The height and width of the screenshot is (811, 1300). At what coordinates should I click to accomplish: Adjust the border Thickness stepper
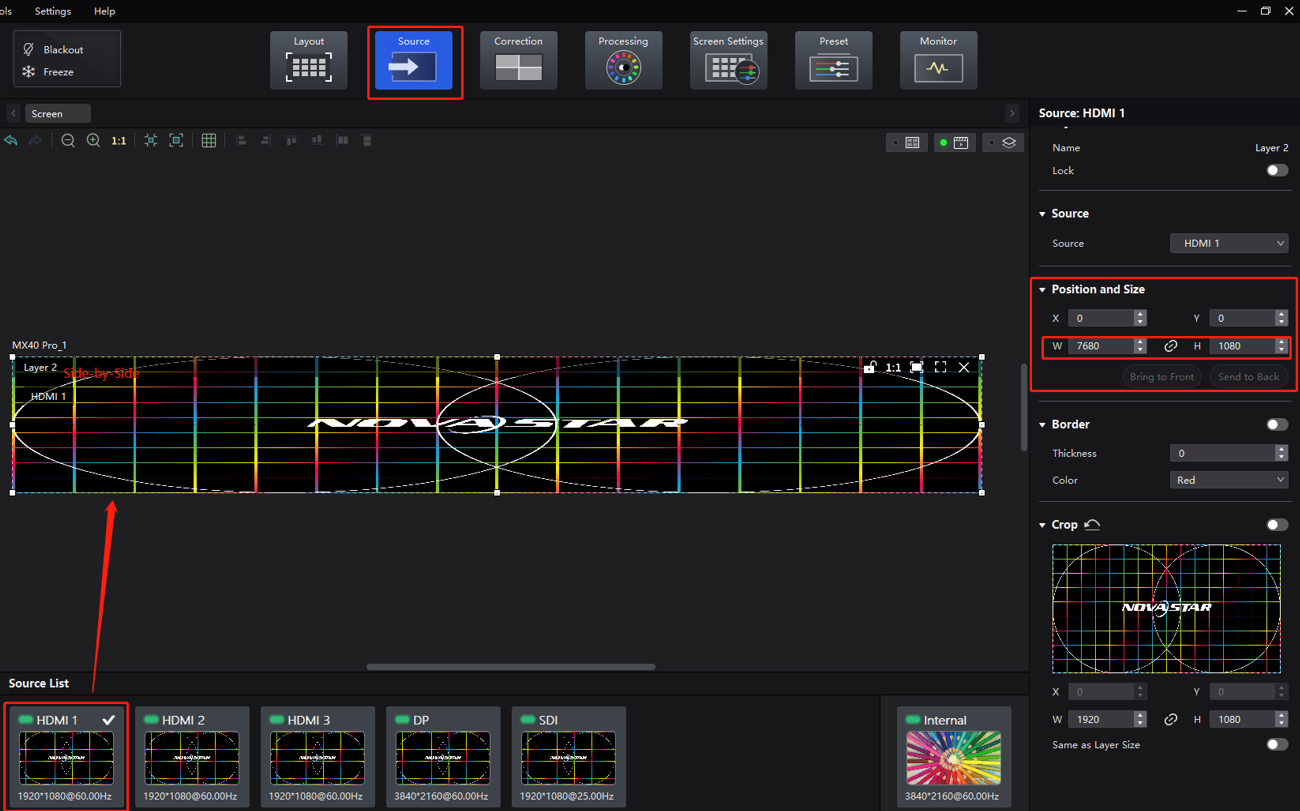point(1281,453)
